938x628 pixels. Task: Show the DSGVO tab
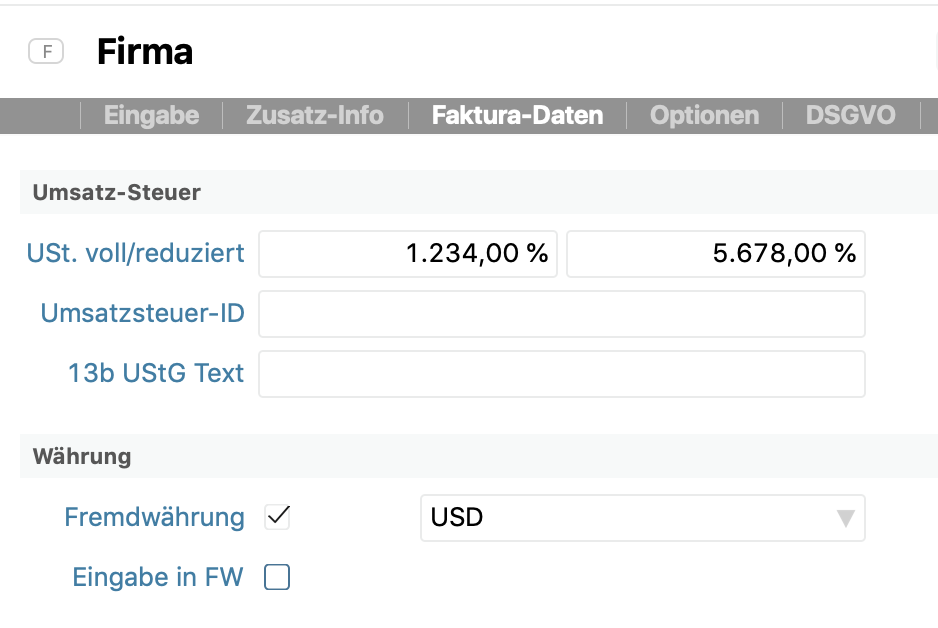click(x=850, y=116)
